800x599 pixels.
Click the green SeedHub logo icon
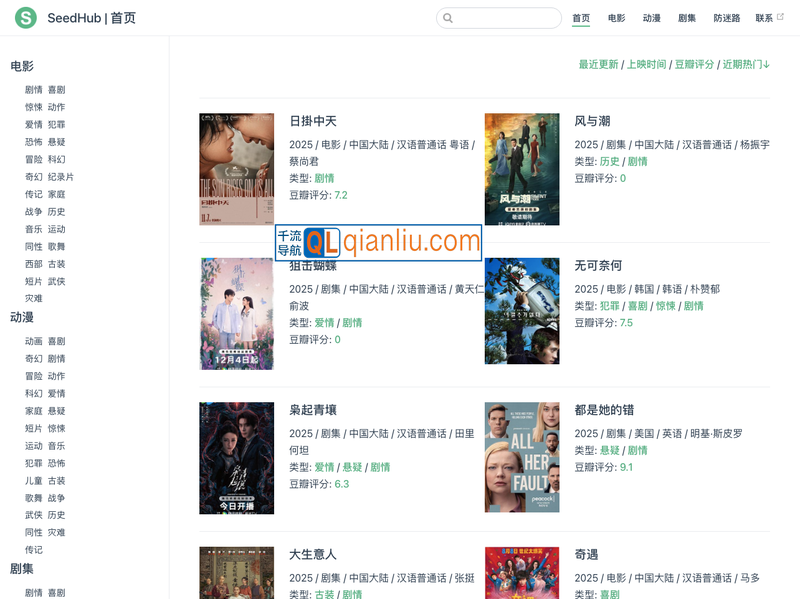[x=26, y=18]
